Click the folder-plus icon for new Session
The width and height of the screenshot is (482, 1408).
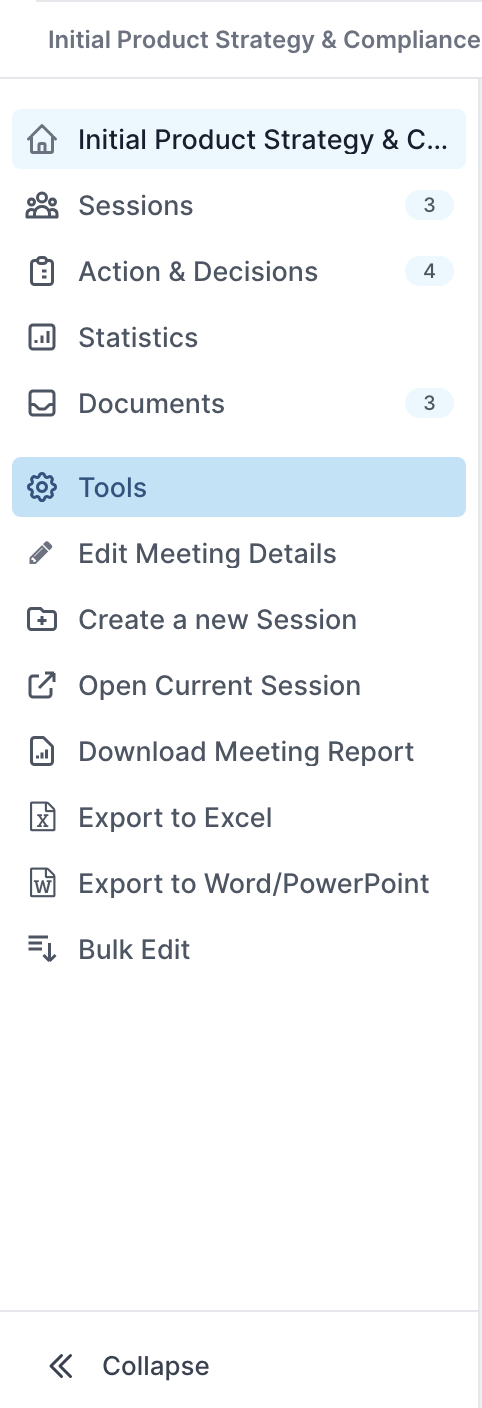pyautogui.click(x=41, y=620)
